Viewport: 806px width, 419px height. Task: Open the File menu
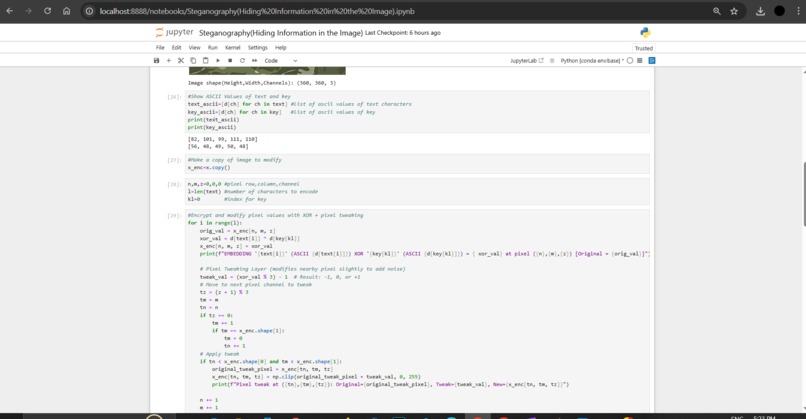point(160,47)
